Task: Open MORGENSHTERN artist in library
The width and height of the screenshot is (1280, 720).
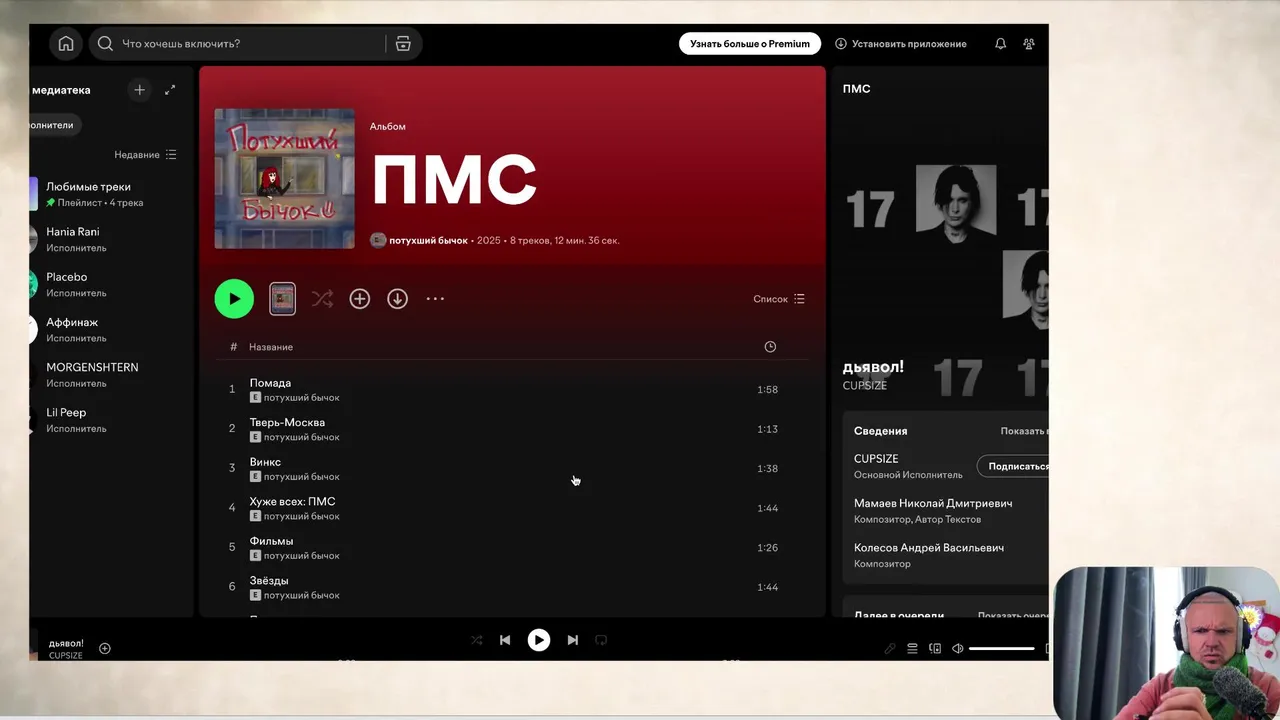Action: (x=110, y=375)
